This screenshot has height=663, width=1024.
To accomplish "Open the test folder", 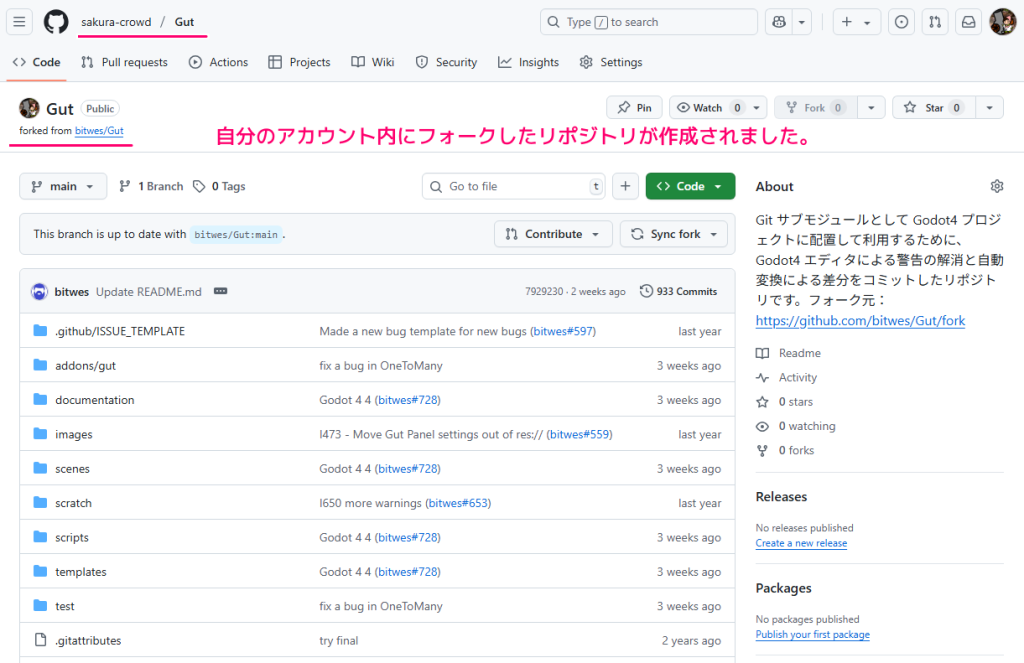I will click(x=65, y=606).
